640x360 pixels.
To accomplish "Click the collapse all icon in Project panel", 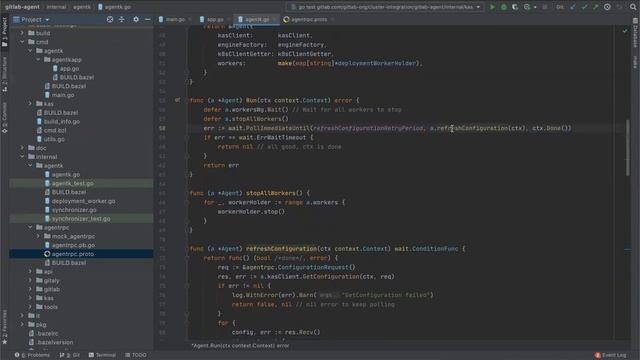I will point(122,19).
